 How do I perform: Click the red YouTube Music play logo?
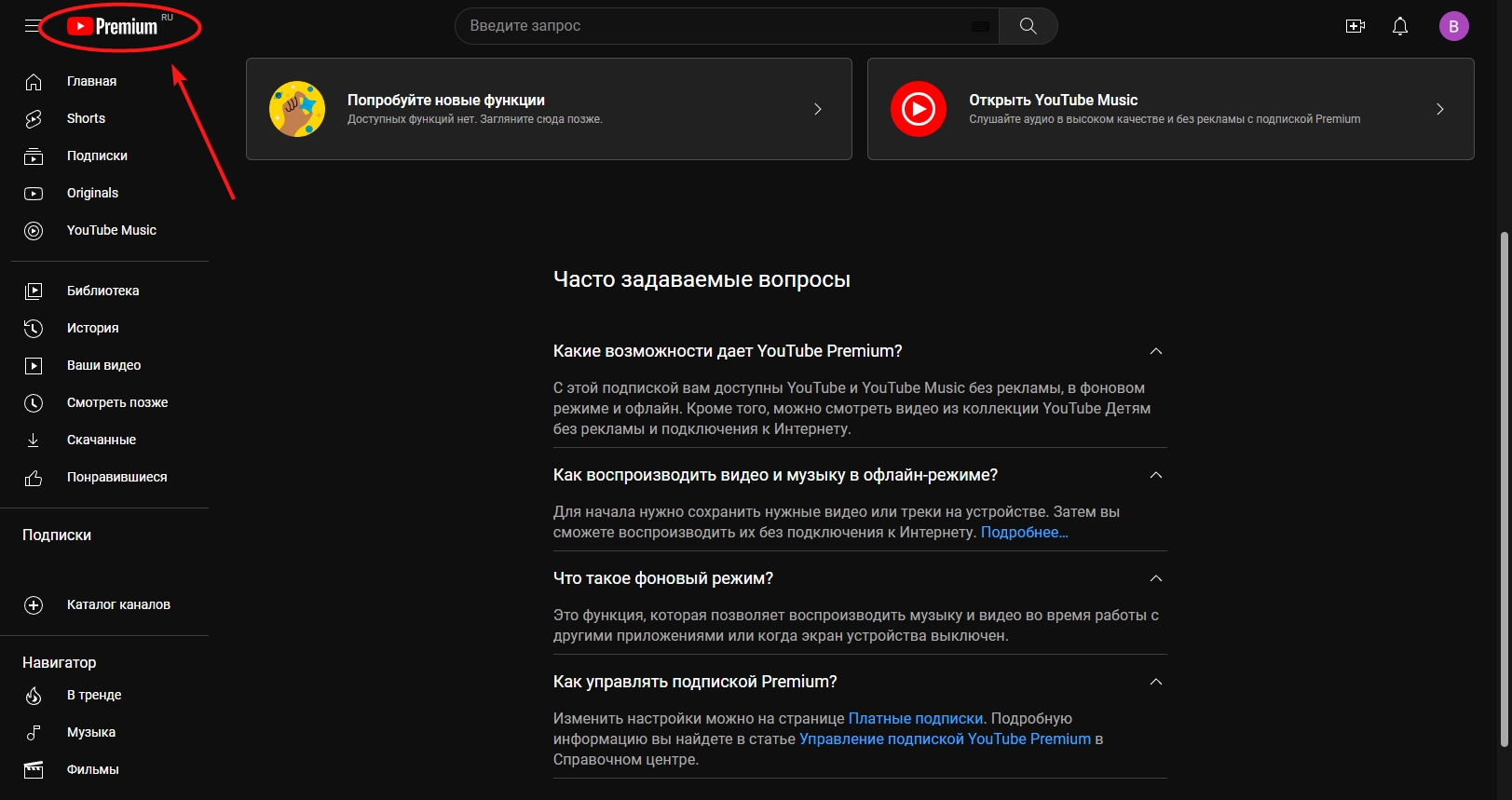919,109
